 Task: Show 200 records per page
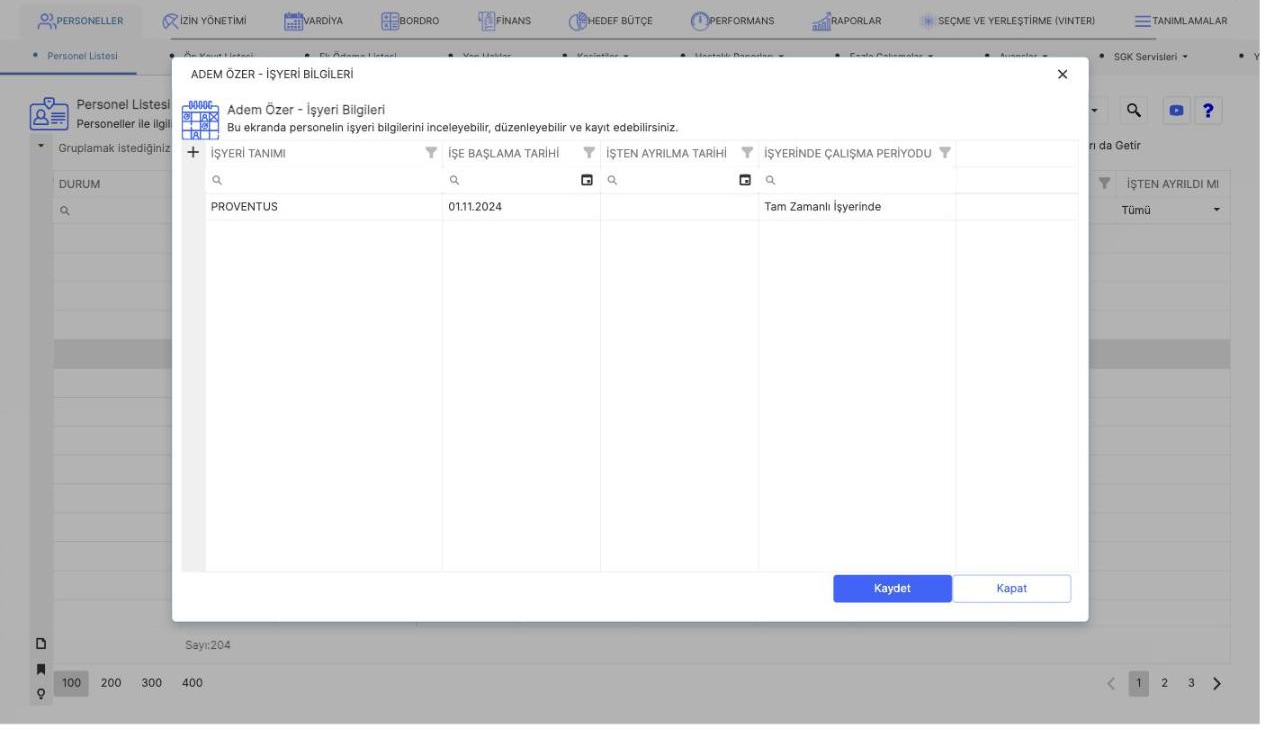point(111,683)
